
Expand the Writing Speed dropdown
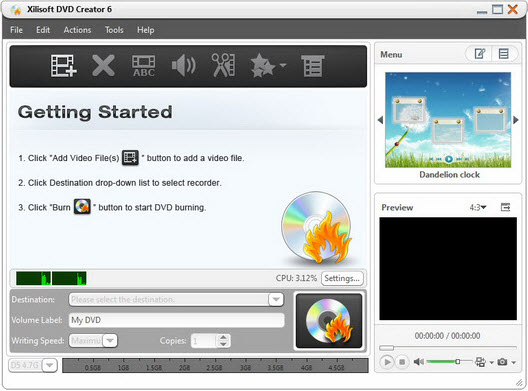tap(110, 341)
